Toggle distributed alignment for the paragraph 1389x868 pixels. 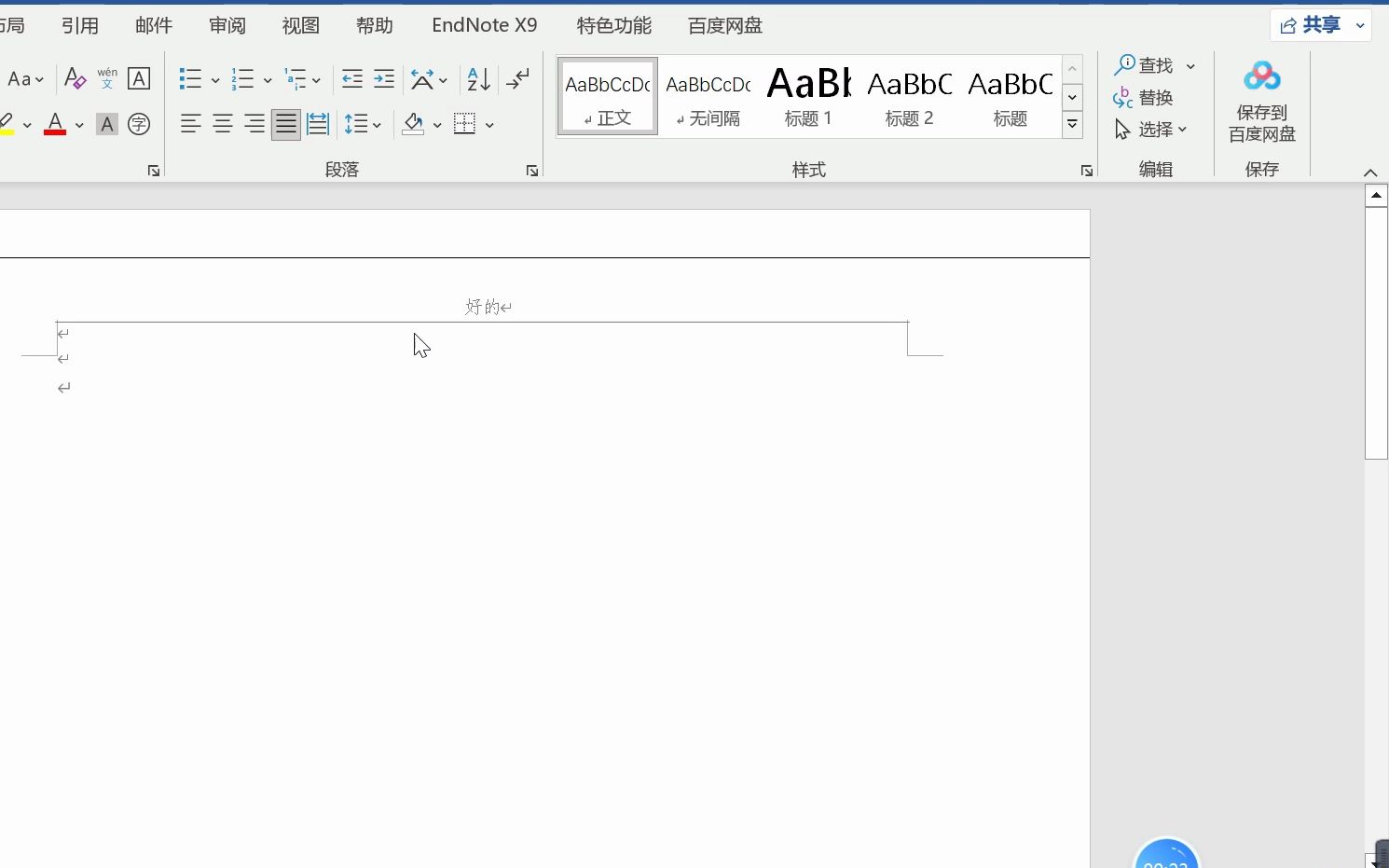tap(317, 124)
